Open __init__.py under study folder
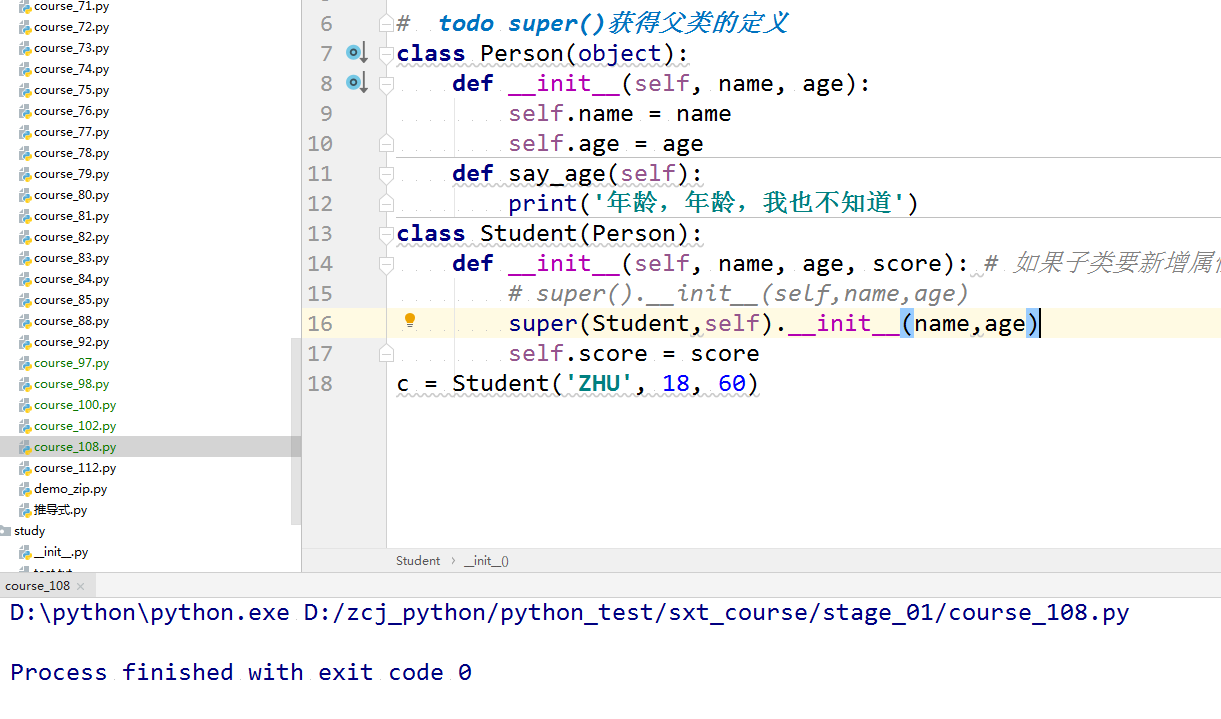Image resolution: width=1221 pixels, height=719 pixels. (60, 552)
